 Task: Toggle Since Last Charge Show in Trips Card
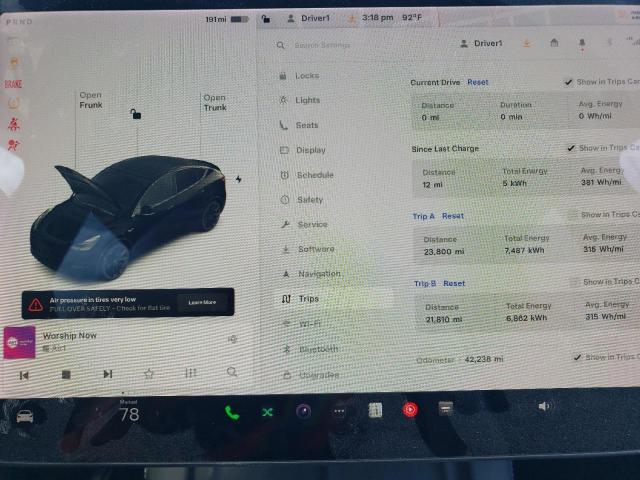click(x=571, y=148)
